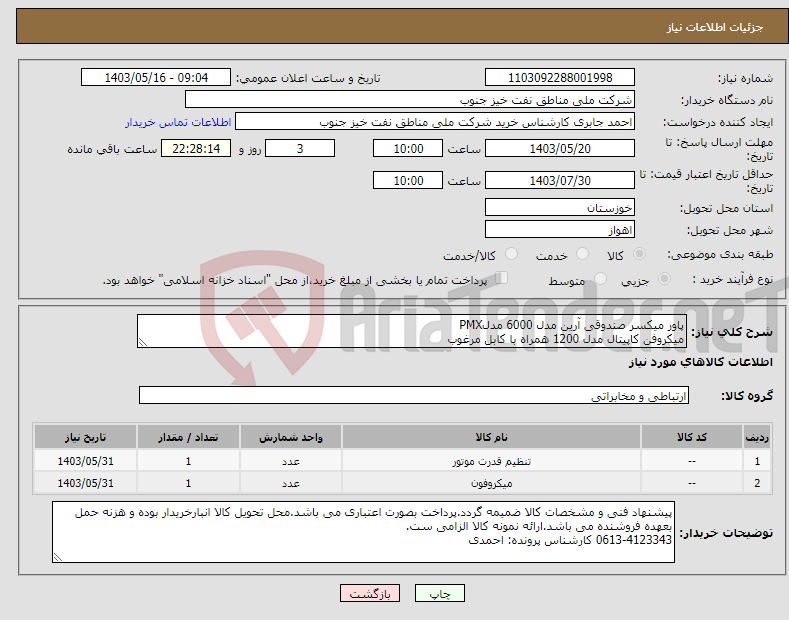Click the توضیحات خریدار notes textarea
The width and height of the screenshot is (789, 620).
[x=363, y=532]
